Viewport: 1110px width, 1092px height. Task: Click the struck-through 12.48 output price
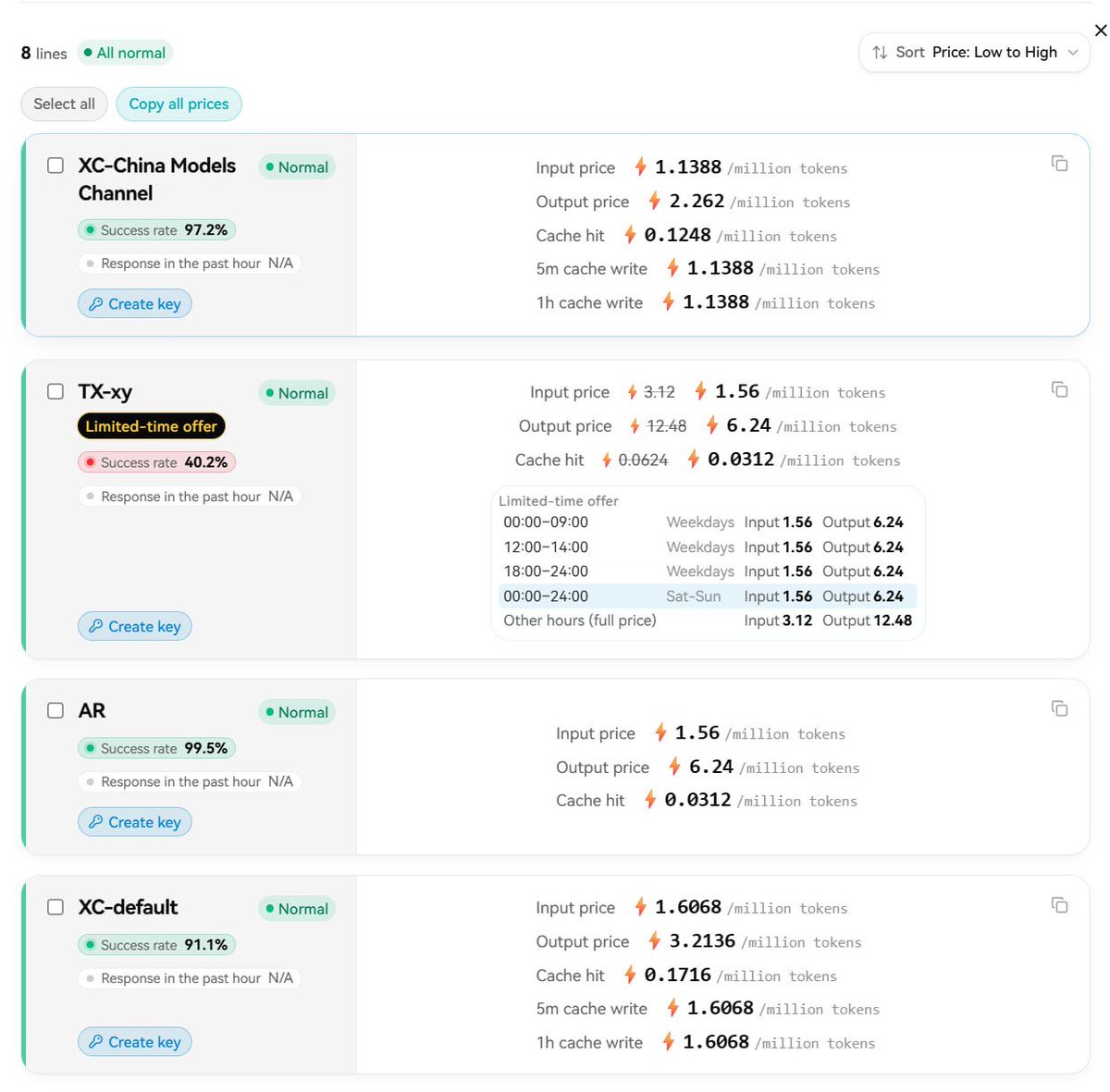(x=666, y=426)
